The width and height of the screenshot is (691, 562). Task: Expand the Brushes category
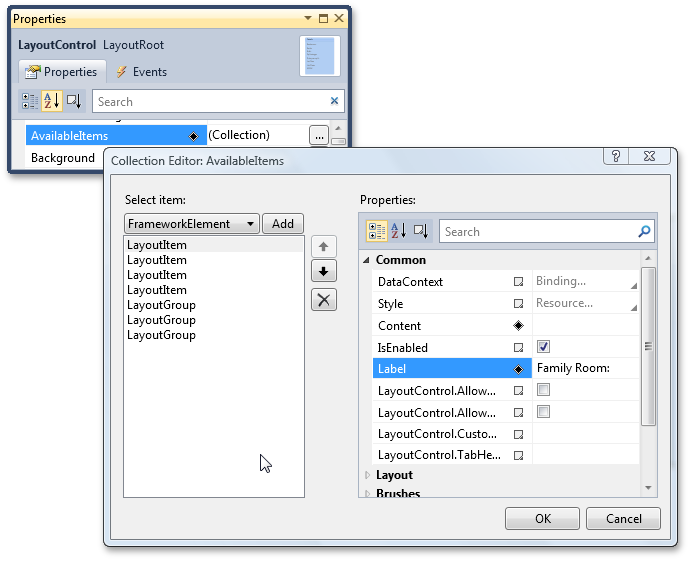367,493
